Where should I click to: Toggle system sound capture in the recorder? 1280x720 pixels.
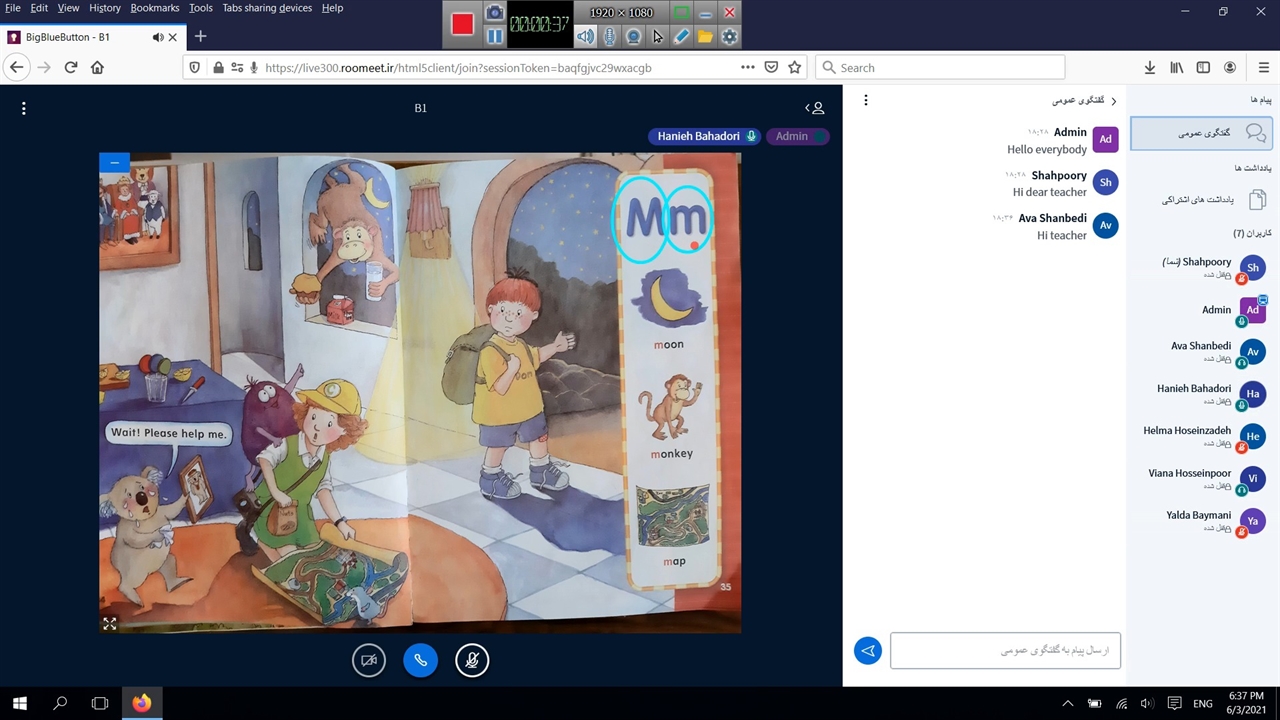(586, 36)
